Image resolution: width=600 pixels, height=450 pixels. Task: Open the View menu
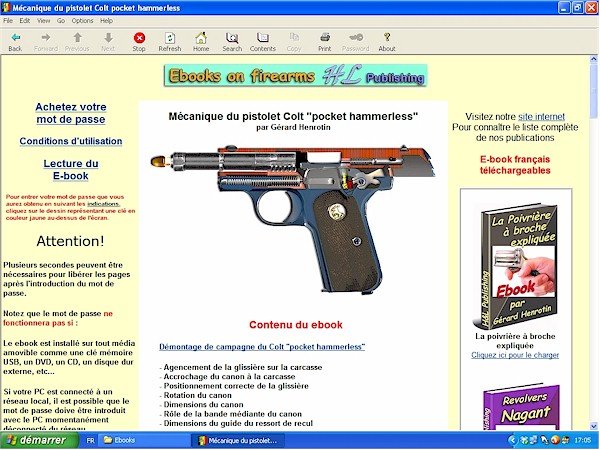44,21
